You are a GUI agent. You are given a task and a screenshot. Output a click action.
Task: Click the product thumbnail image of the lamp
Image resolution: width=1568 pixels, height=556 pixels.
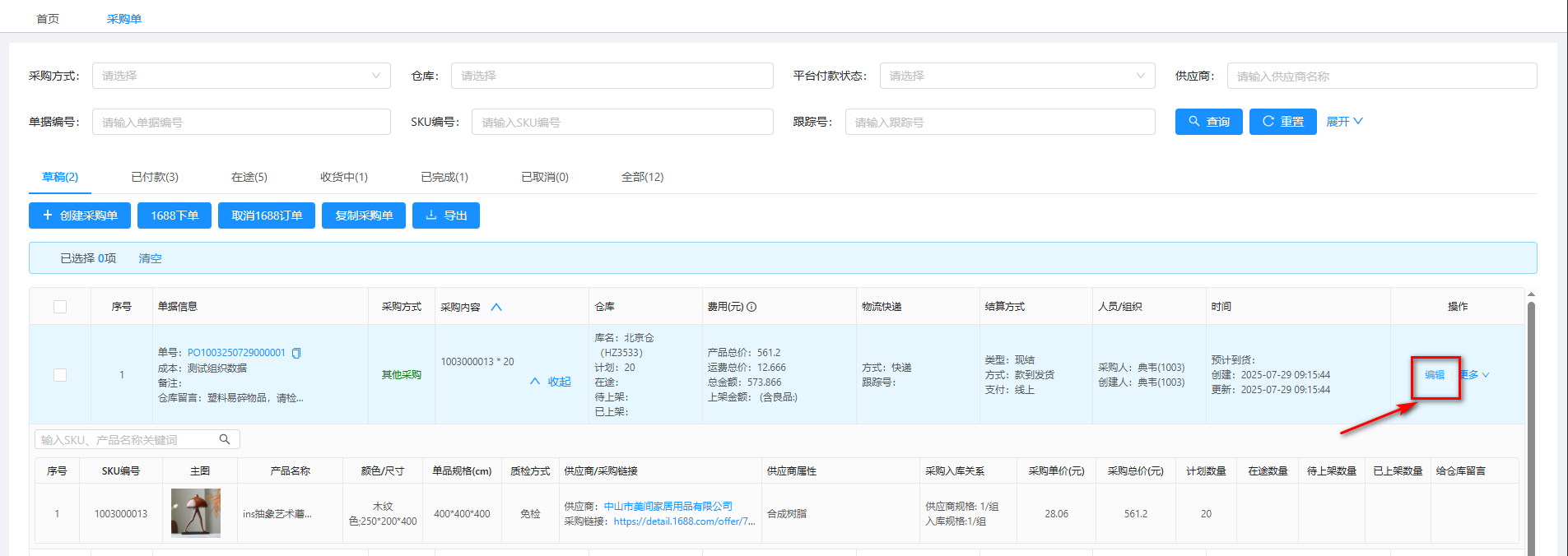(196, 513)
